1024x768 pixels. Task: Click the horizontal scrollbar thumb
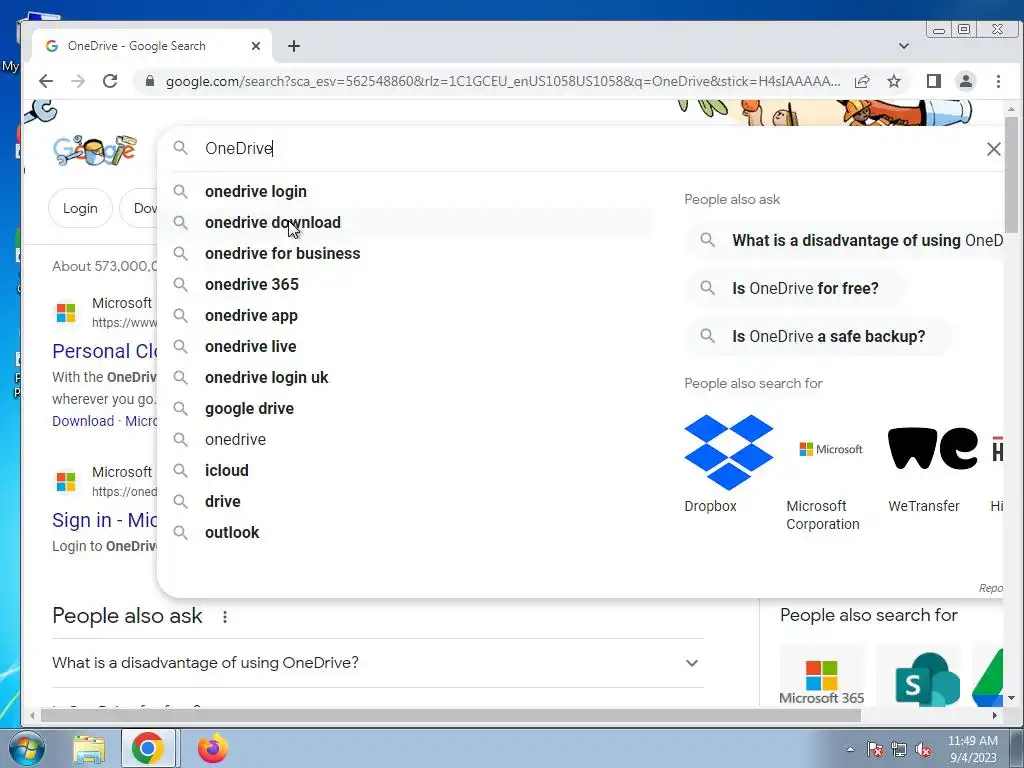[451, 716]
